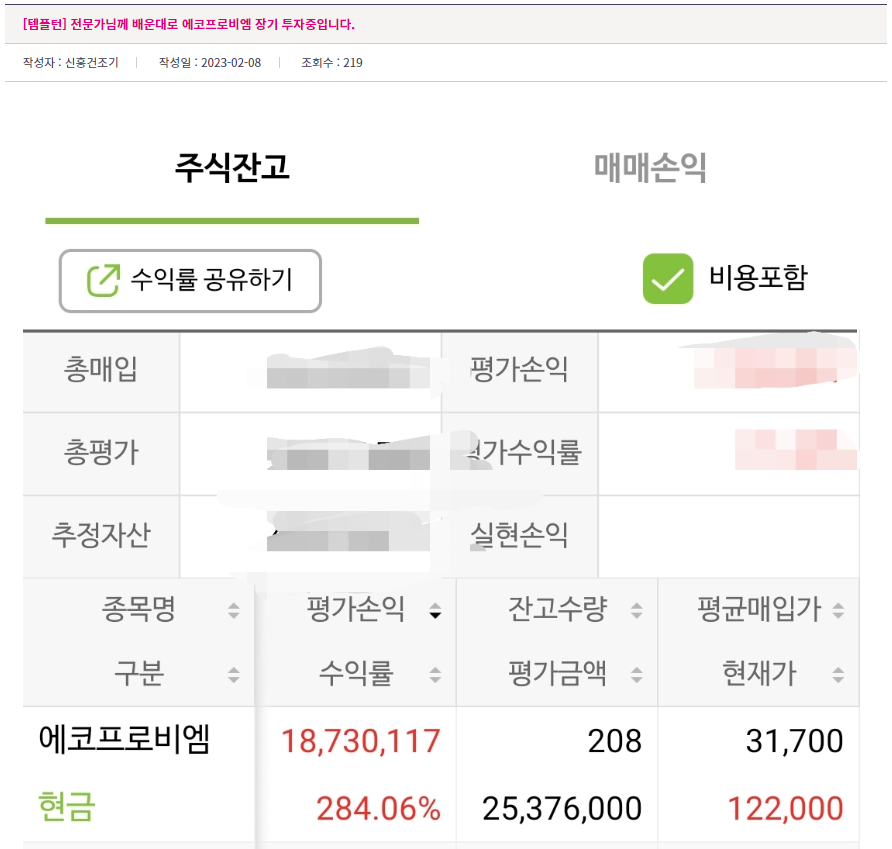Toggle the 비용포함 green checkbox
This screenshot has height=849, width=892.
pos(668,278)
